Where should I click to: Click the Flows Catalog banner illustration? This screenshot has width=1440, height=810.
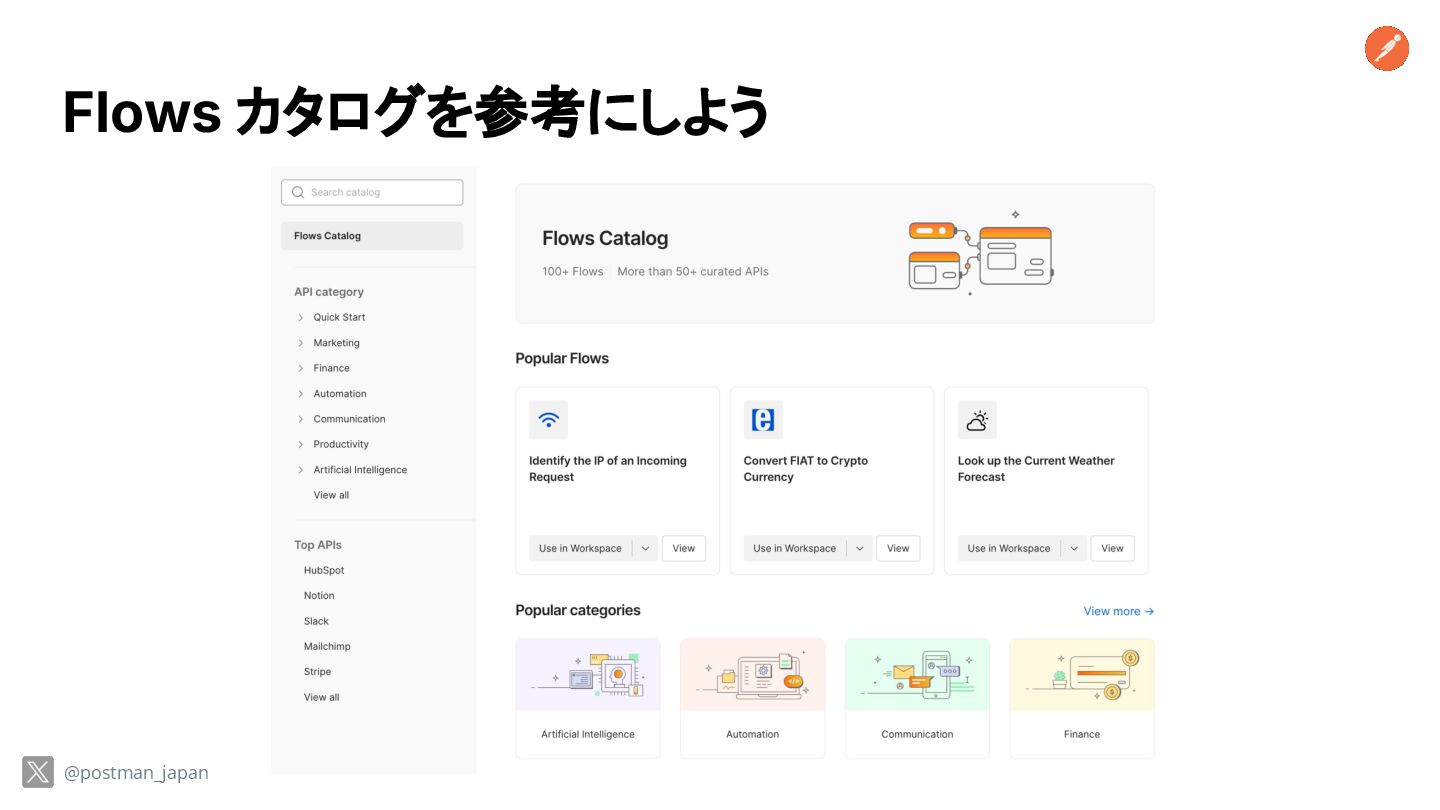981,253
